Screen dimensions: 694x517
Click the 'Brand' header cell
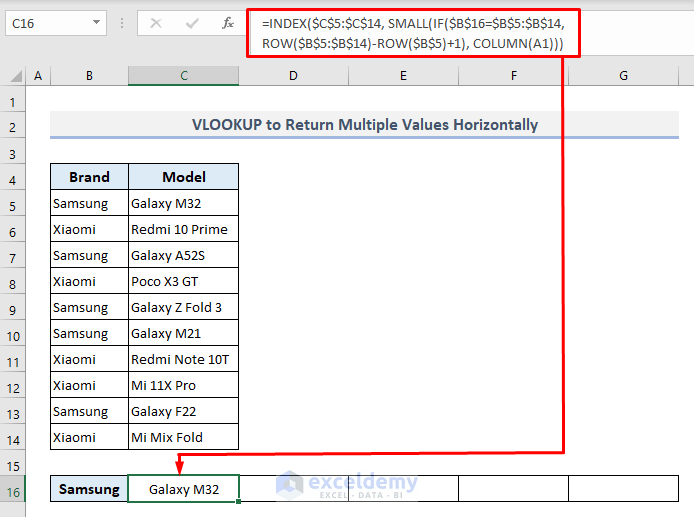click(x=89, y=177)
